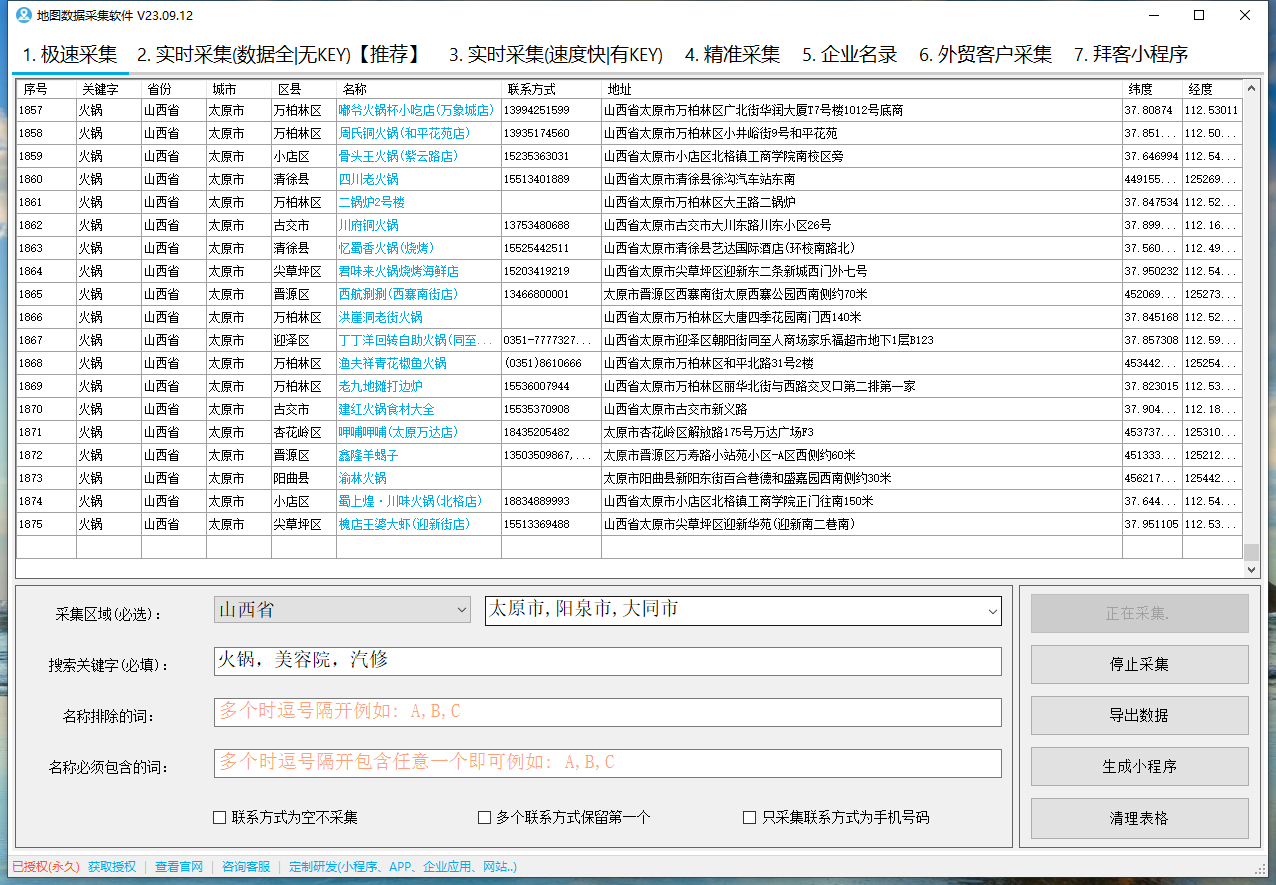Click the table's vertical scrollbar down arrow

click(x=1251, y=569)
